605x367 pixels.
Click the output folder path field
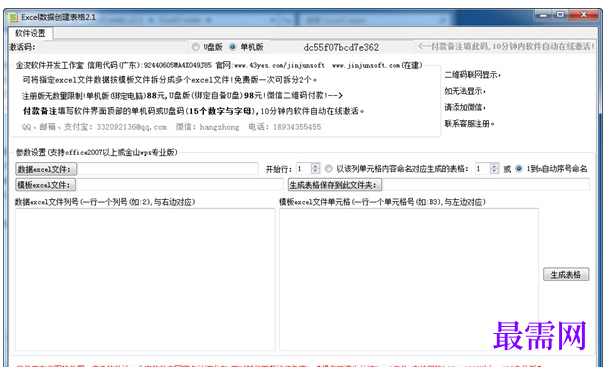486,184
